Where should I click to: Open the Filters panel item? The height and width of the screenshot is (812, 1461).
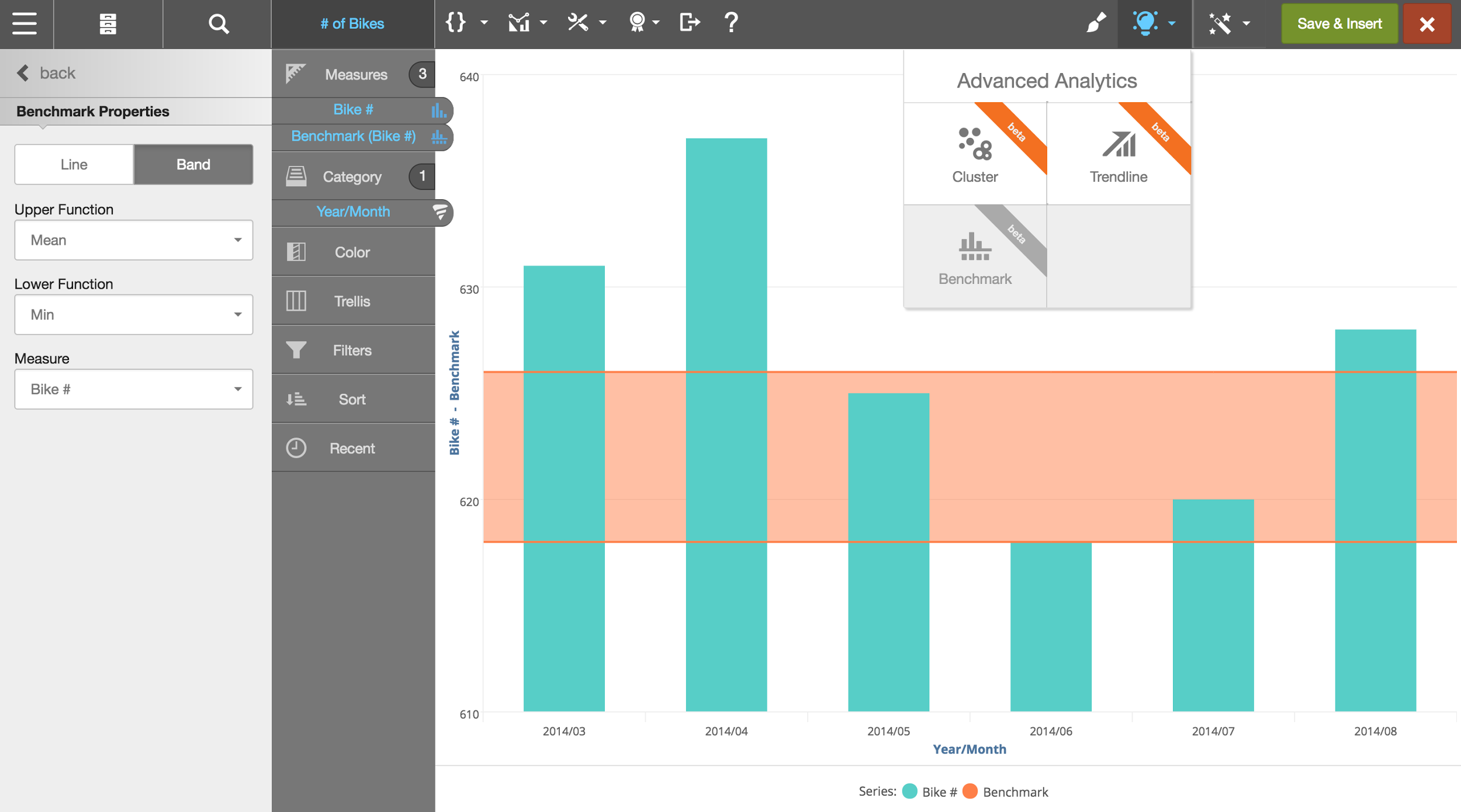tap(352, 350)
